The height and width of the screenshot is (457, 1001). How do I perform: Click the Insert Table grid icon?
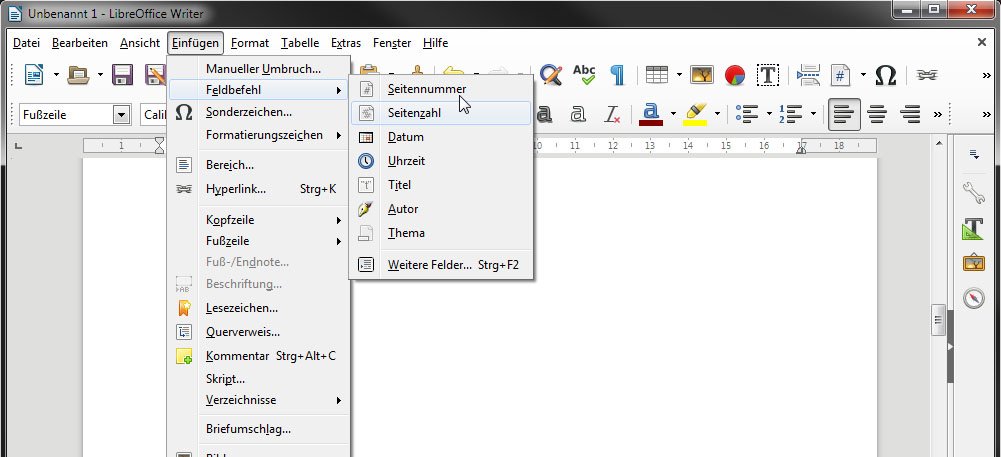coord(656,75)
